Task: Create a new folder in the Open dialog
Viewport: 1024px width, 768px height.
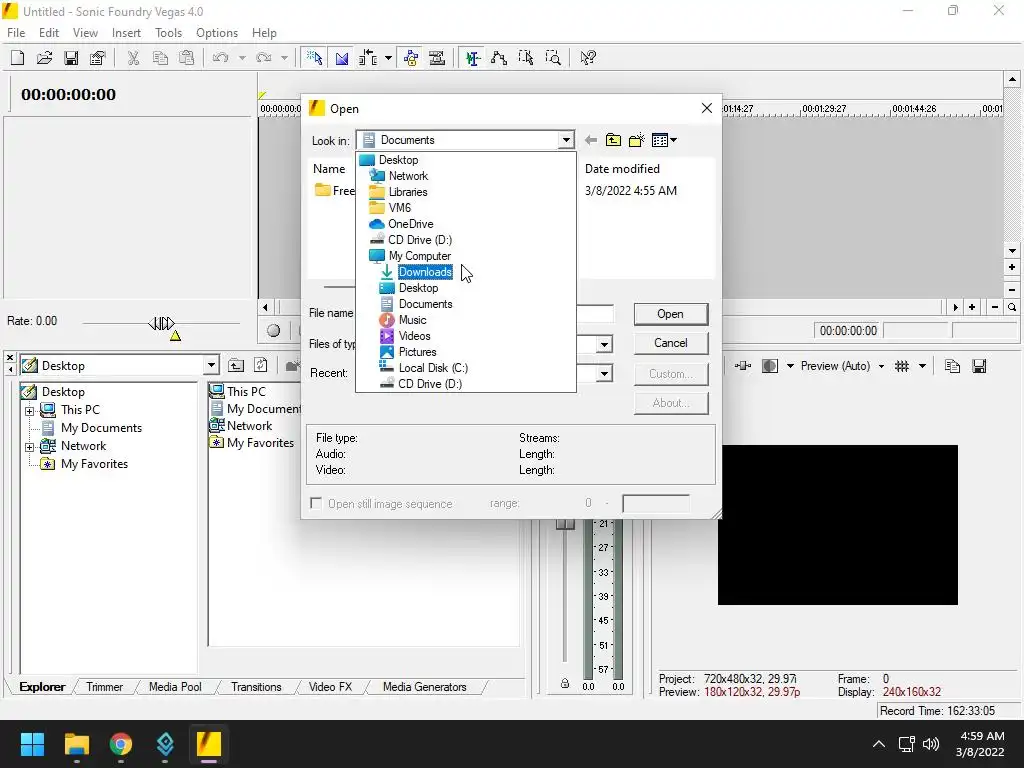Action: (637, 140)
